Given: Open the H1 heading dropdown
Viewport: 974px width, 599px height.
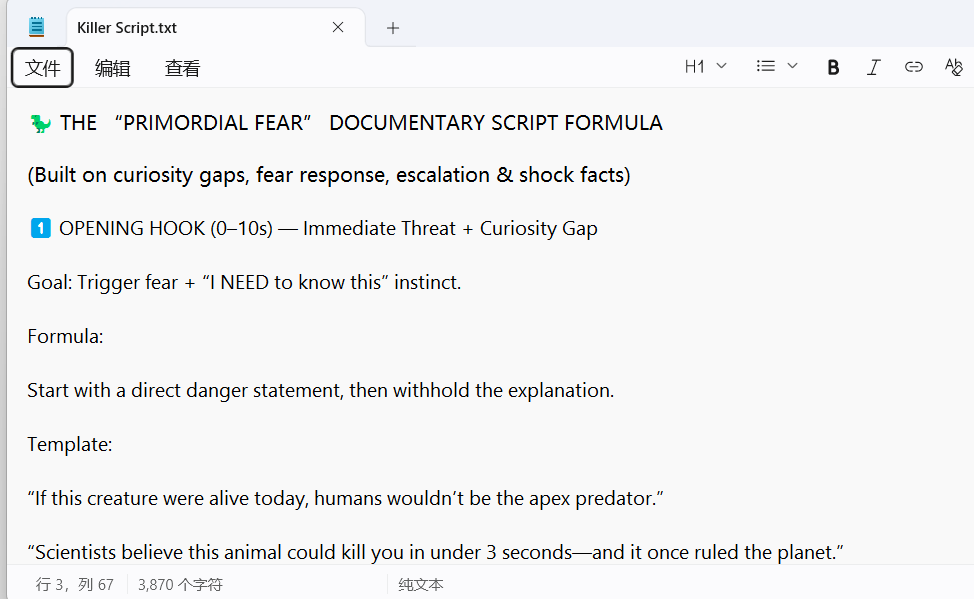Looking at the screenshot, I should coord(705,67).
